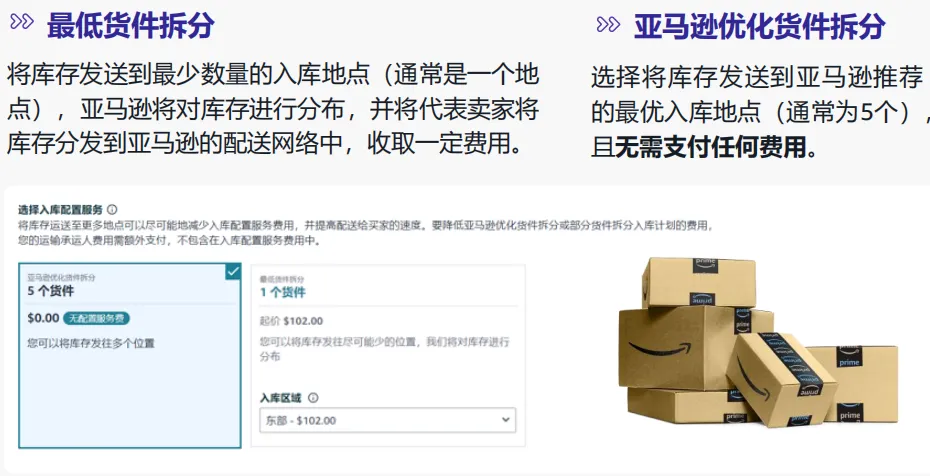Click double-chevron icon beside 亚马逊优化货件拆分 heading
The width and height of the screenshot is (930, 476).
pos(608,25)
